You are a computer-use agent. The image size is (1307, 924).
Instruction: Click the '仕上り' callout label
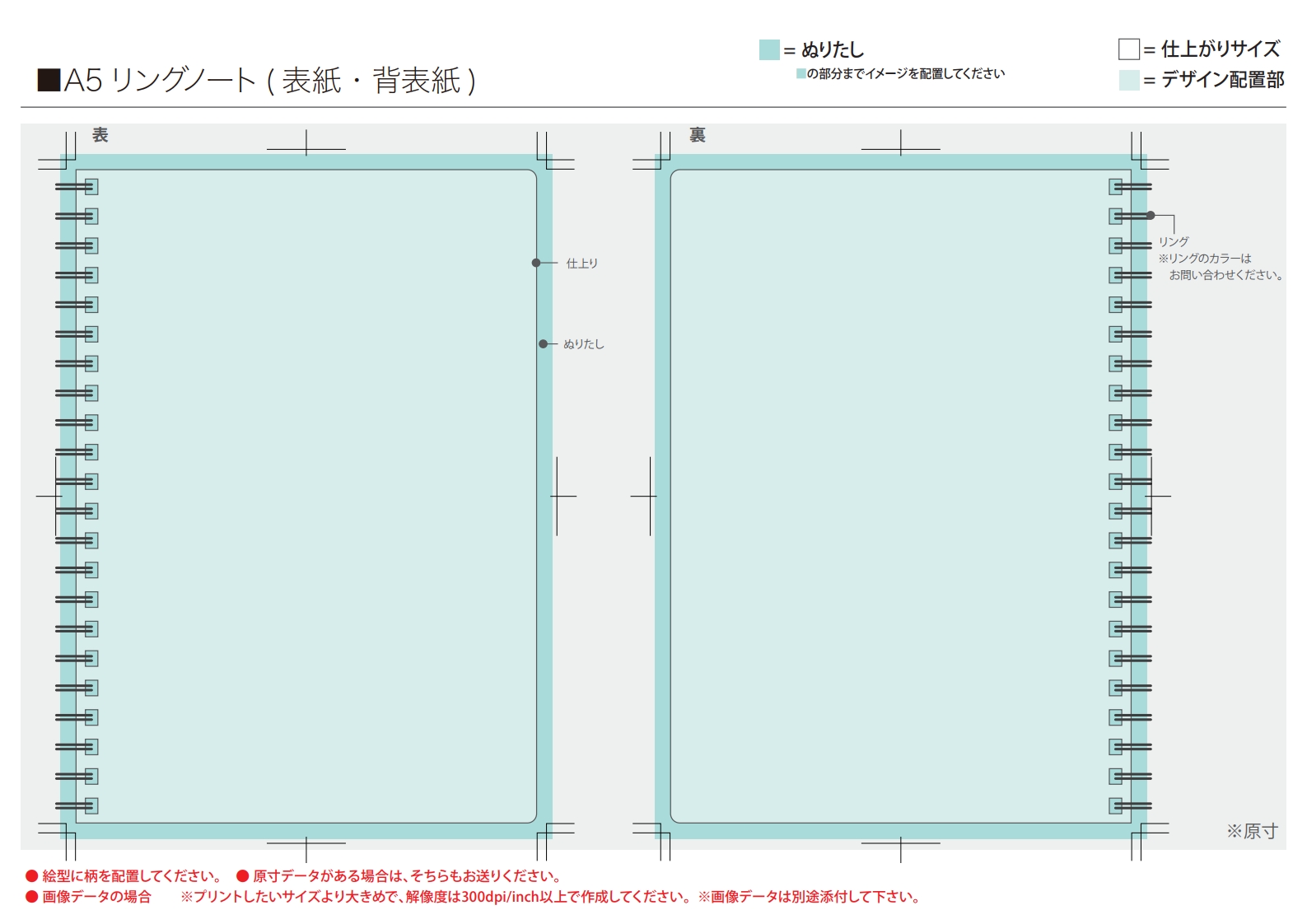(x=582, y=264)
